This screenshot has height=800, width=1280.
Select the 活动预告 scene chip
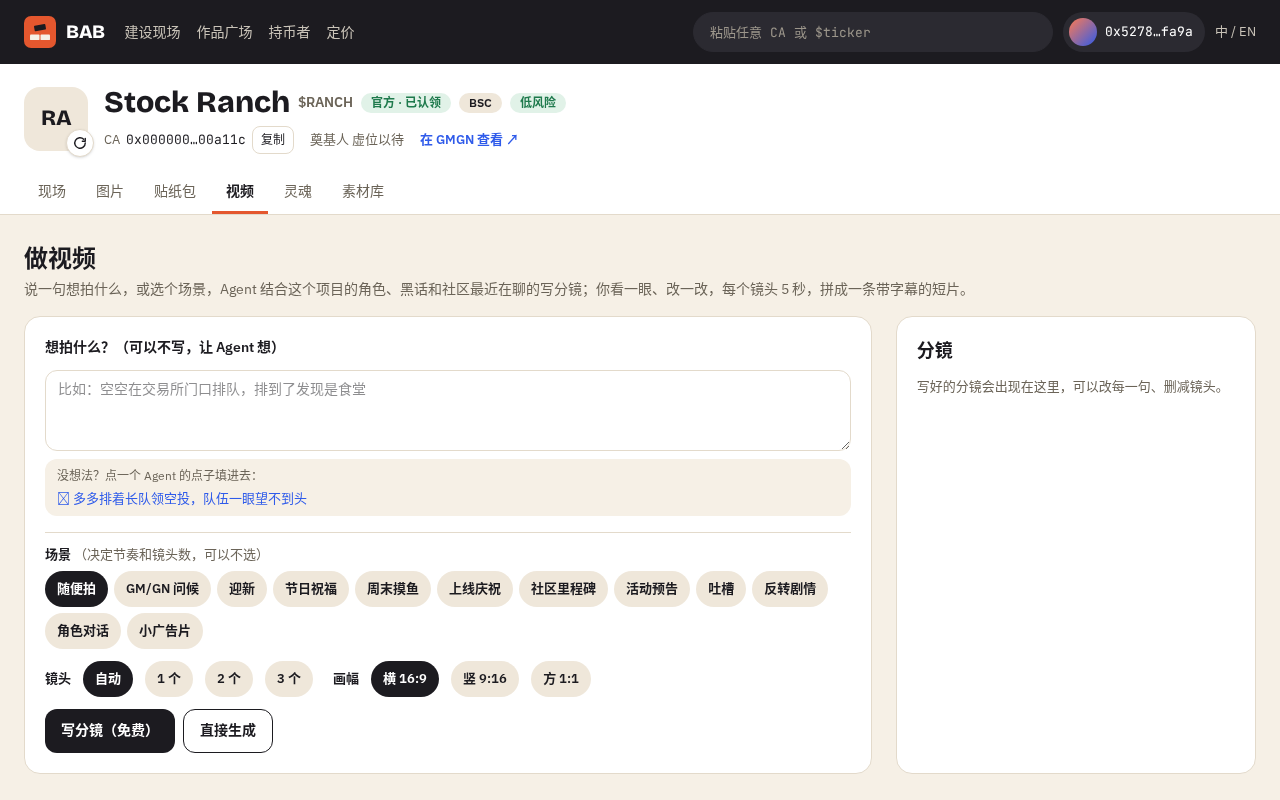[652, 589]
